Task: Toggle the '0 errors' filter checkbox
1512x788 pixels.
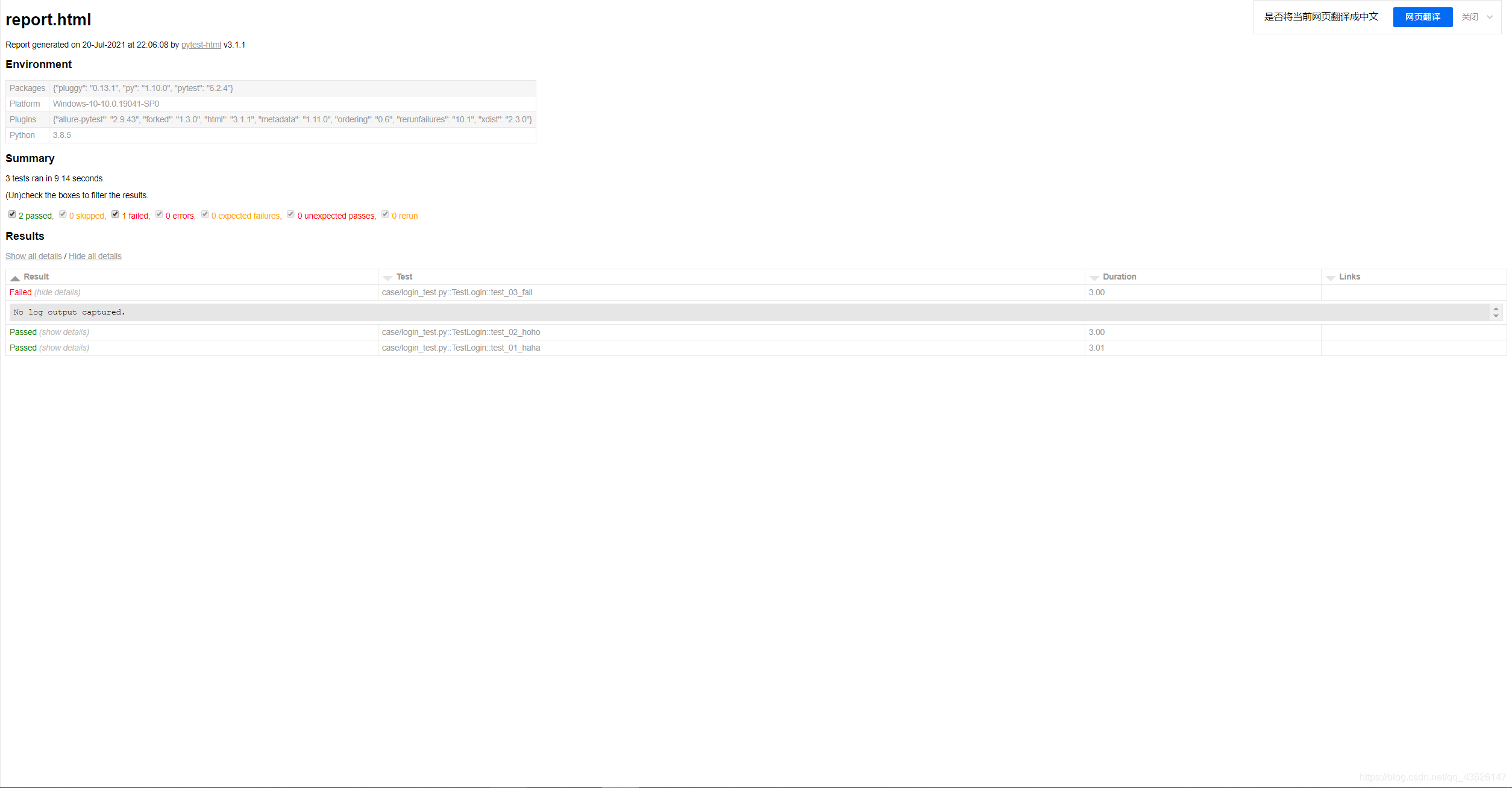Action: point(159,214)
